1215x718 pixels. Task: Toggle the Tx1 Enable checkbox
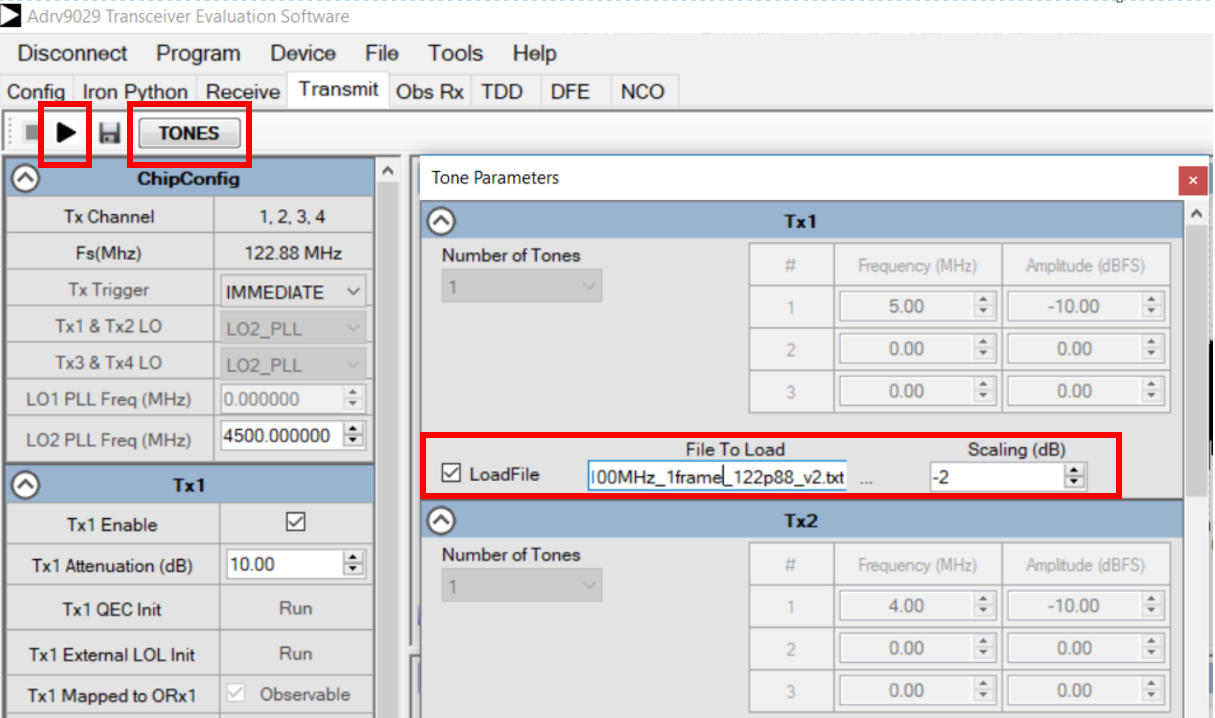295,522
